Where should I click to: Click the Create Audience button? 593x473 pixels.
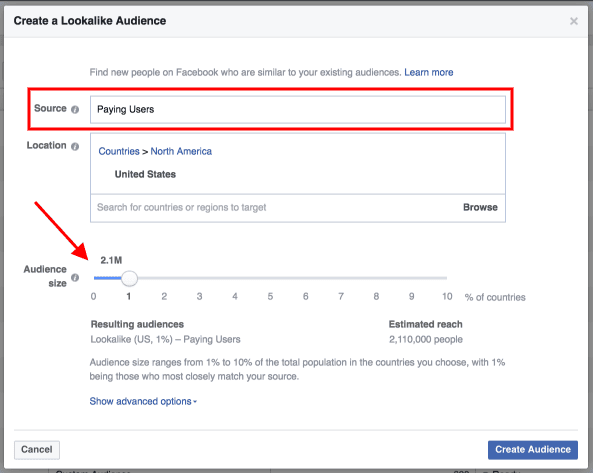[x=532, y=450]
